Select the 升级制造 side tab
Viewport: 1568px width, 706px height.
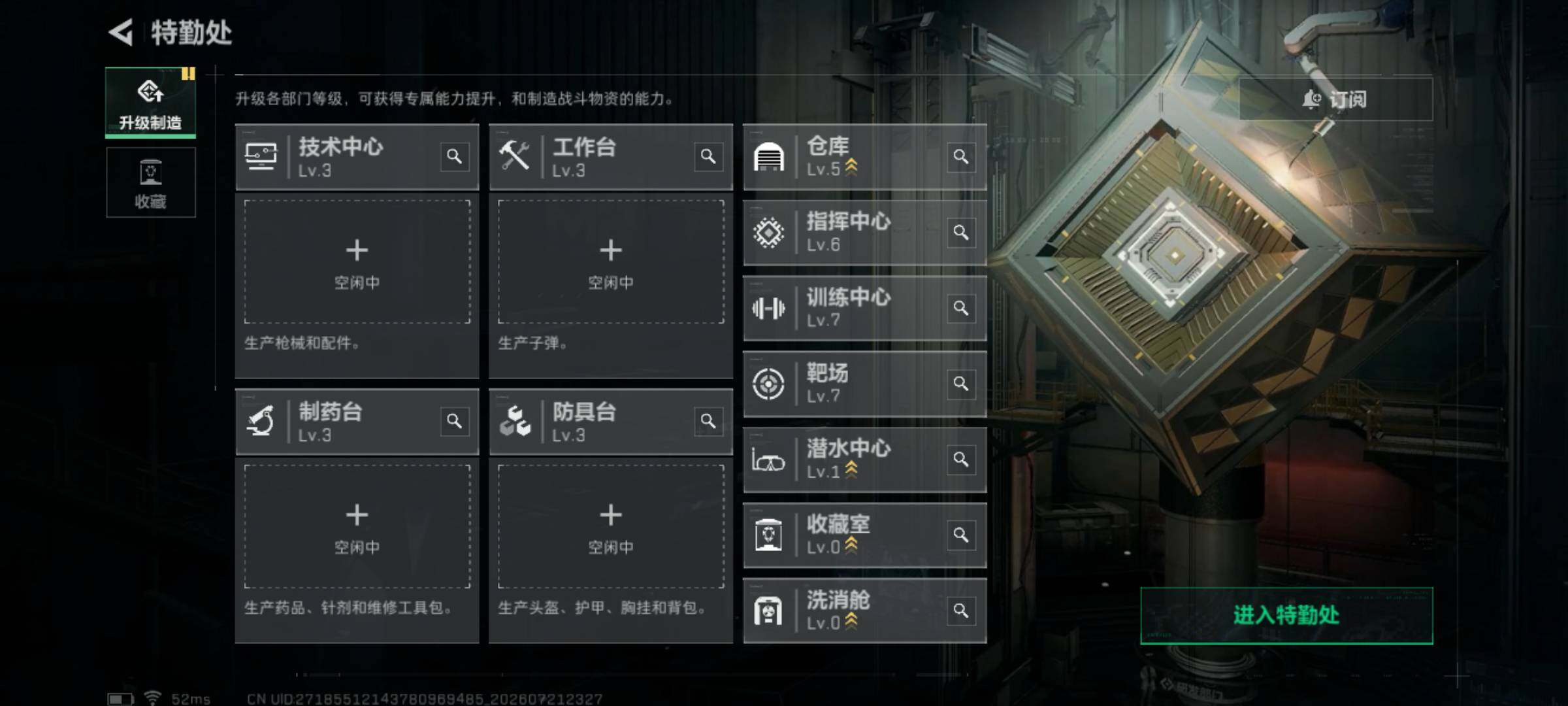coord(150,103)
